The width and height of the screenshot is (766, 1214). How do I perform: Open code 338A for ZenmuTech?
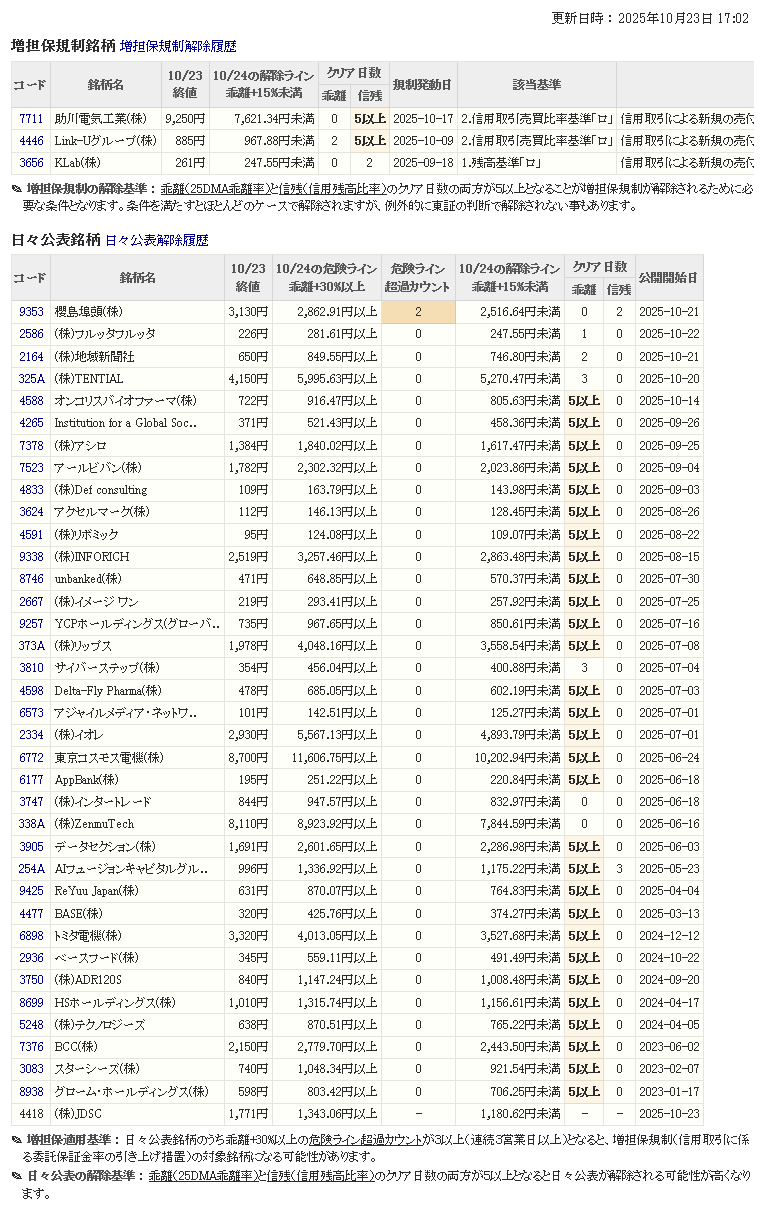point(31,824)
